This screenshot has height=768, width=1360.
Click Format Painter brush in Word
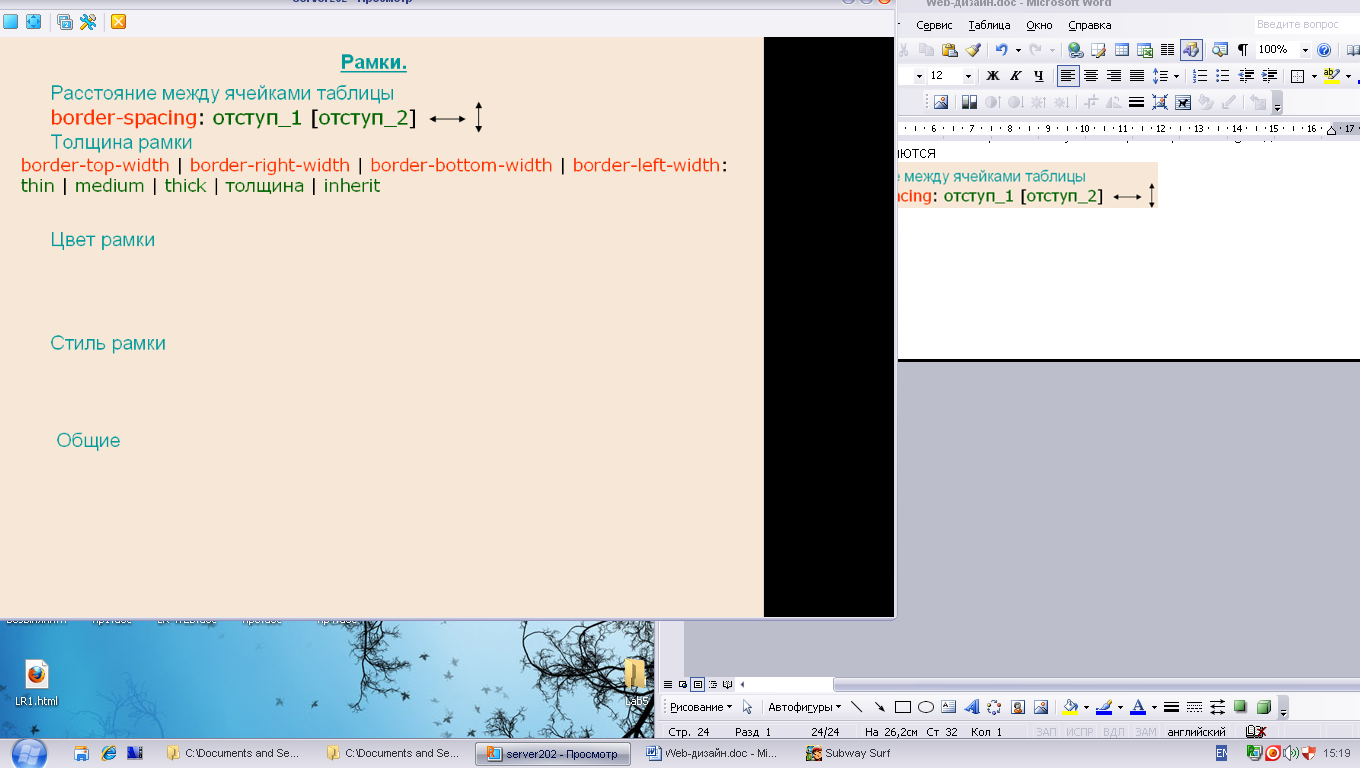coord(974,50)
